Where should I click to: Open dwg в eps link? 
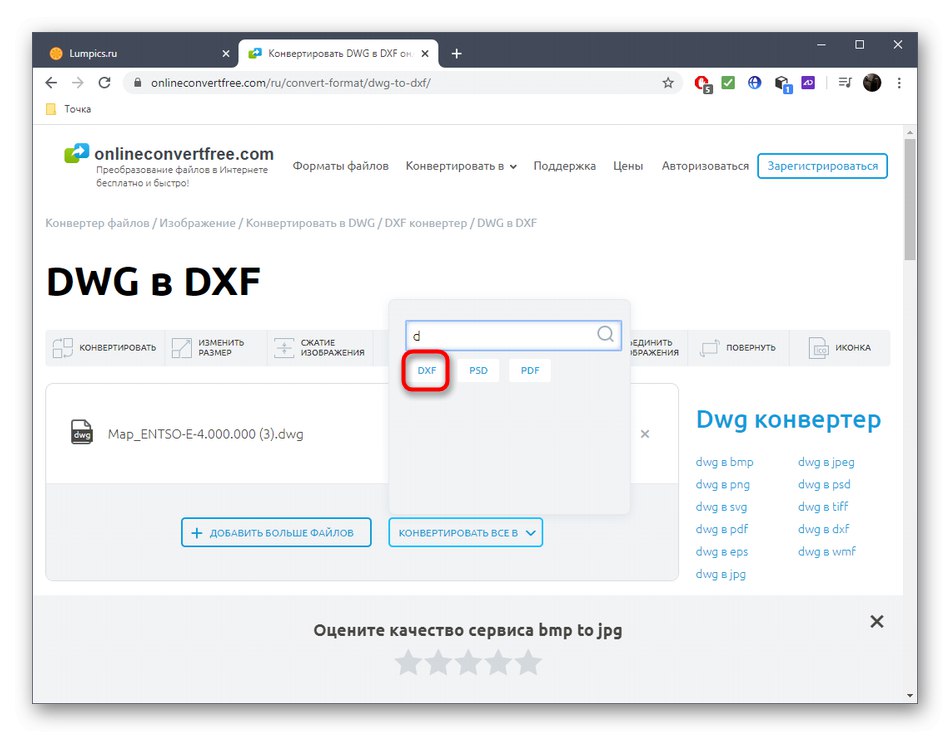coord(722,552)
